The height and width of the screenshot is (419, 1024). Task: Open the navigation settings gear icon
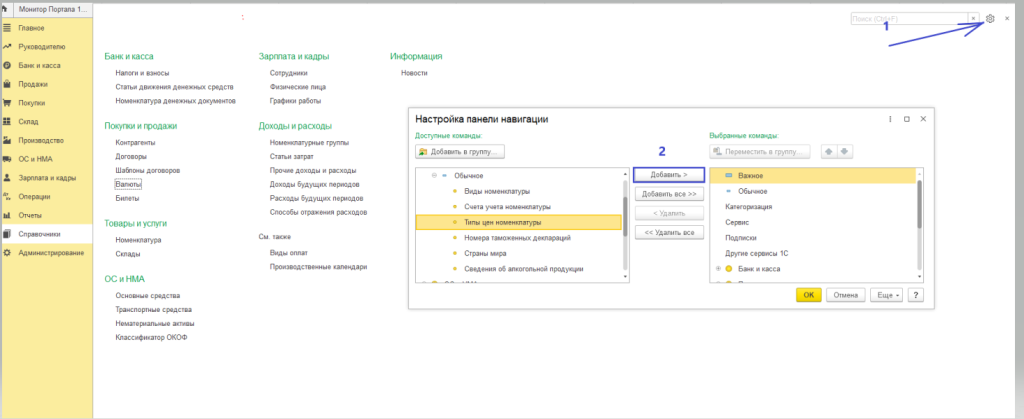[x=990, y=18]
